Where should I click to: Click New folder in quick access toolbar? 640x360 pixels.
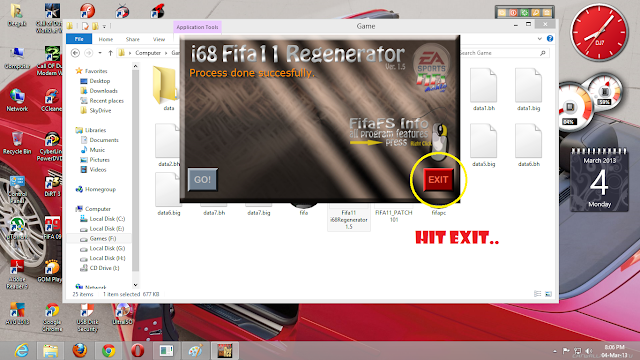95,27
